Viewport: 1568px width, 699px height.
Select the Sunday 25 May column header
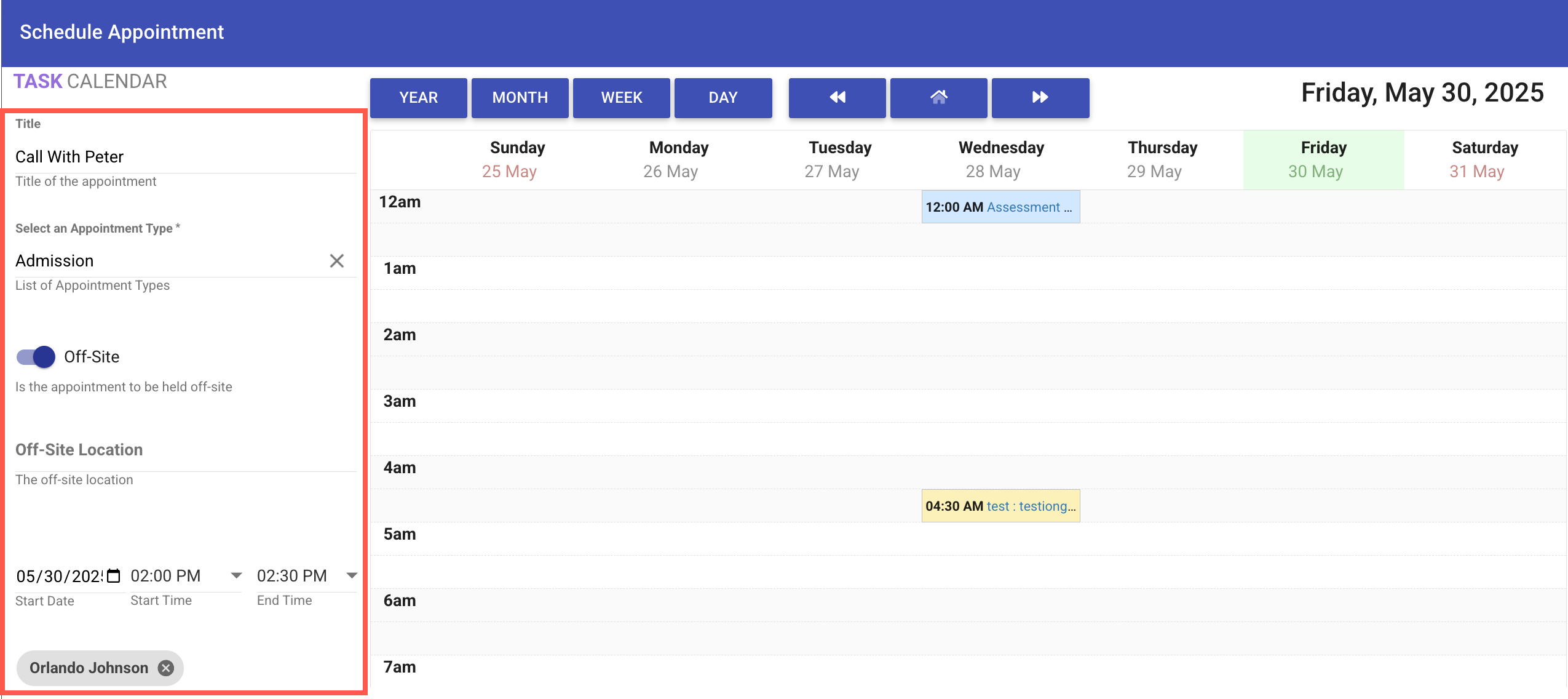(x=517, y=159)
